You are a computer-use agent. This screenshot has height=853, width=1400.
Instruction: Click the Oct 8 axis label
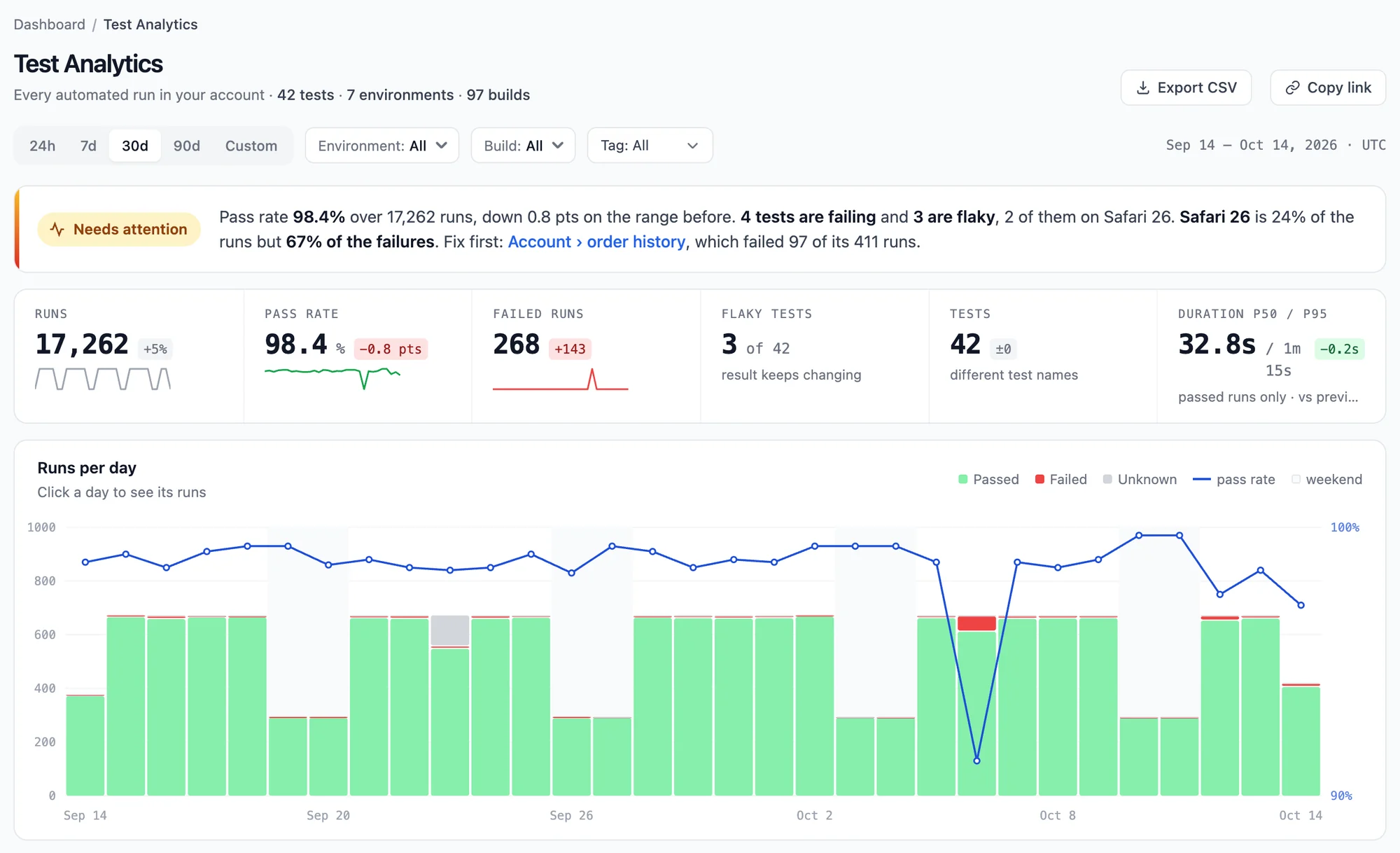[1058, 815]
